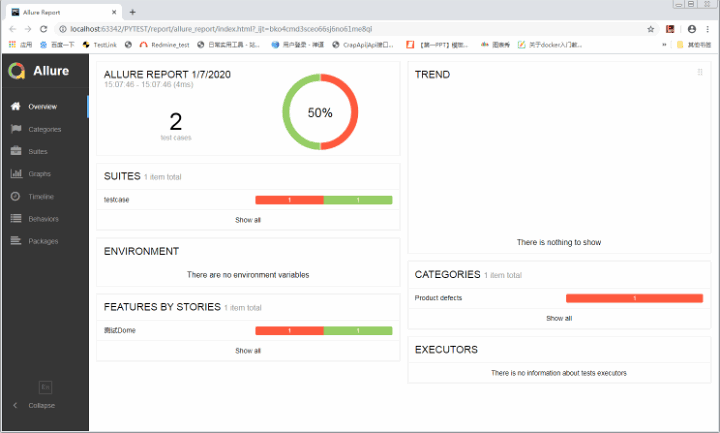Image resolution: width=720 pixels, height=433 pixels.
Task: Open browser extension icon beside star
Action: coord(670,29)
